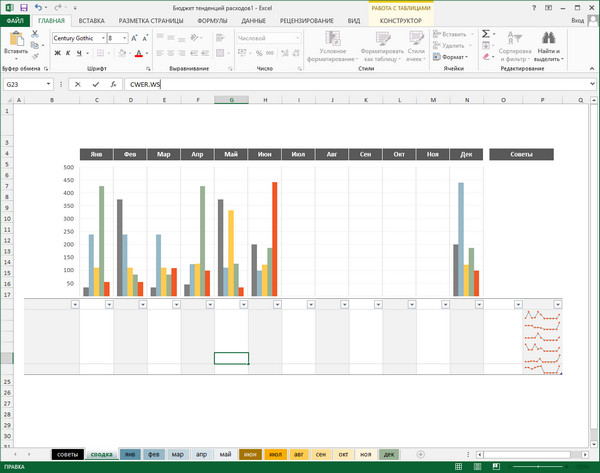The height and width of the screenshot is (473, 600).
Task: Open the Century Gothic font dropdown
Action: click(x=101, y=38)
